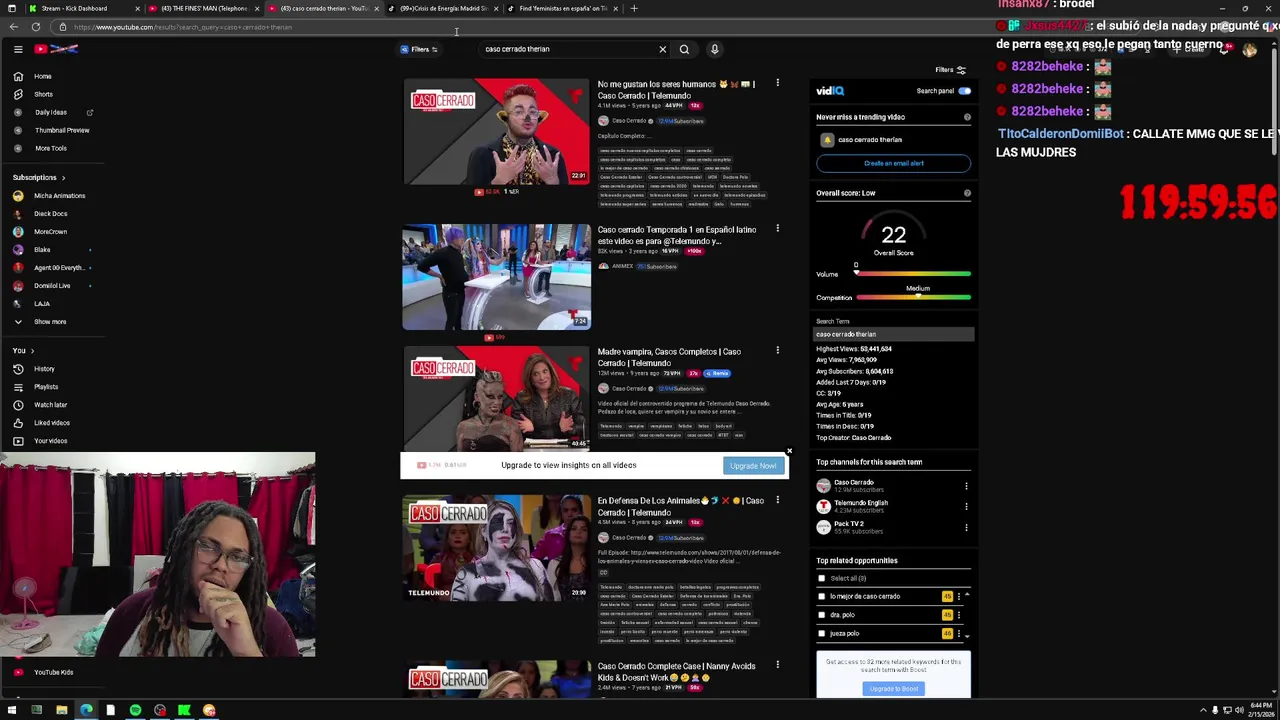Click the Competition score slider bar
The width and height of the screenshot is (1280, 720).
tap(913, 298)
